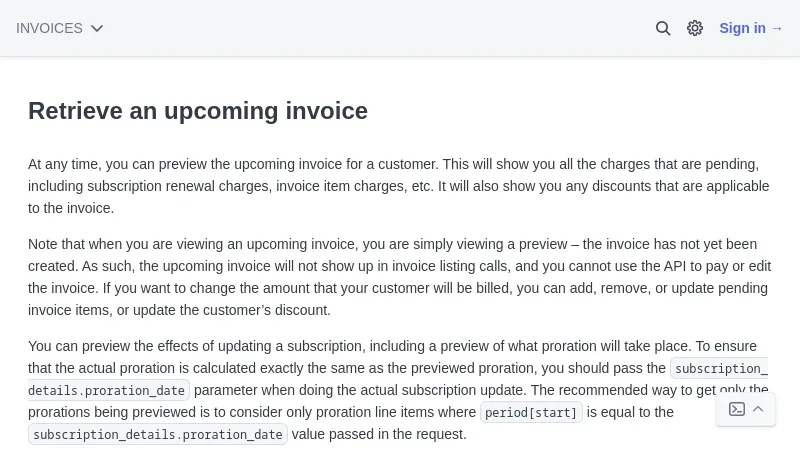The image size is (800, 450).
Task: Click the details.proration_date code chip at line start
Action: click(108, 390)
